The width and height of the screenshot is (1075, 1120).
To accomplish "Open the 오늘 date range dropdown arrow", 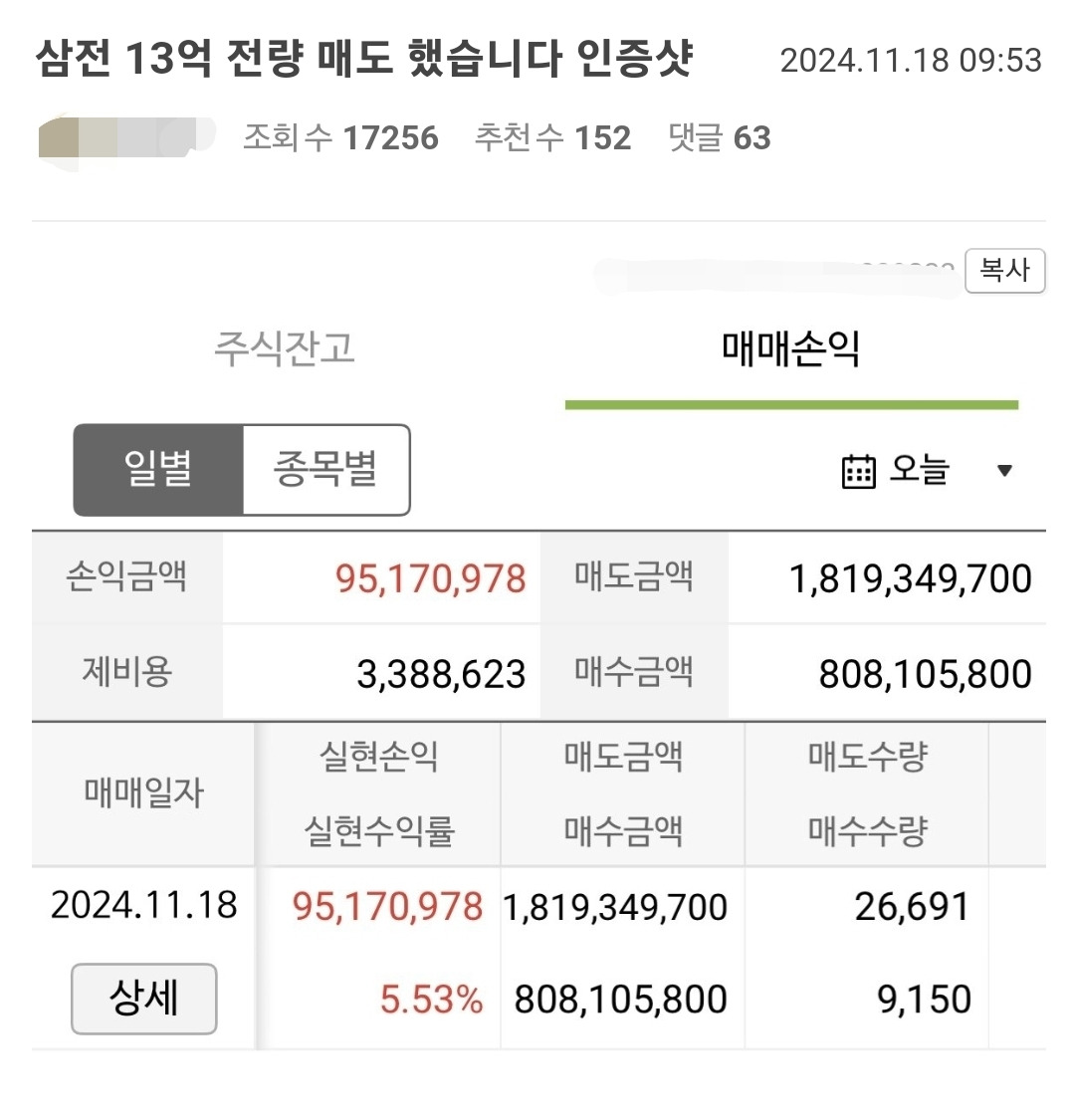I will [1005, 470].
